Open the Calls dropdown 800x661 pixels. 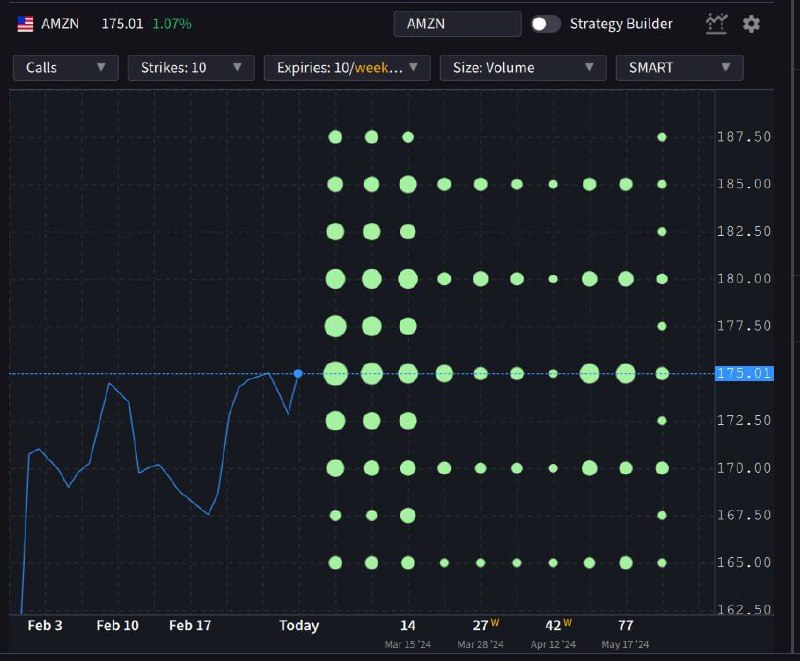click(66, 68)
